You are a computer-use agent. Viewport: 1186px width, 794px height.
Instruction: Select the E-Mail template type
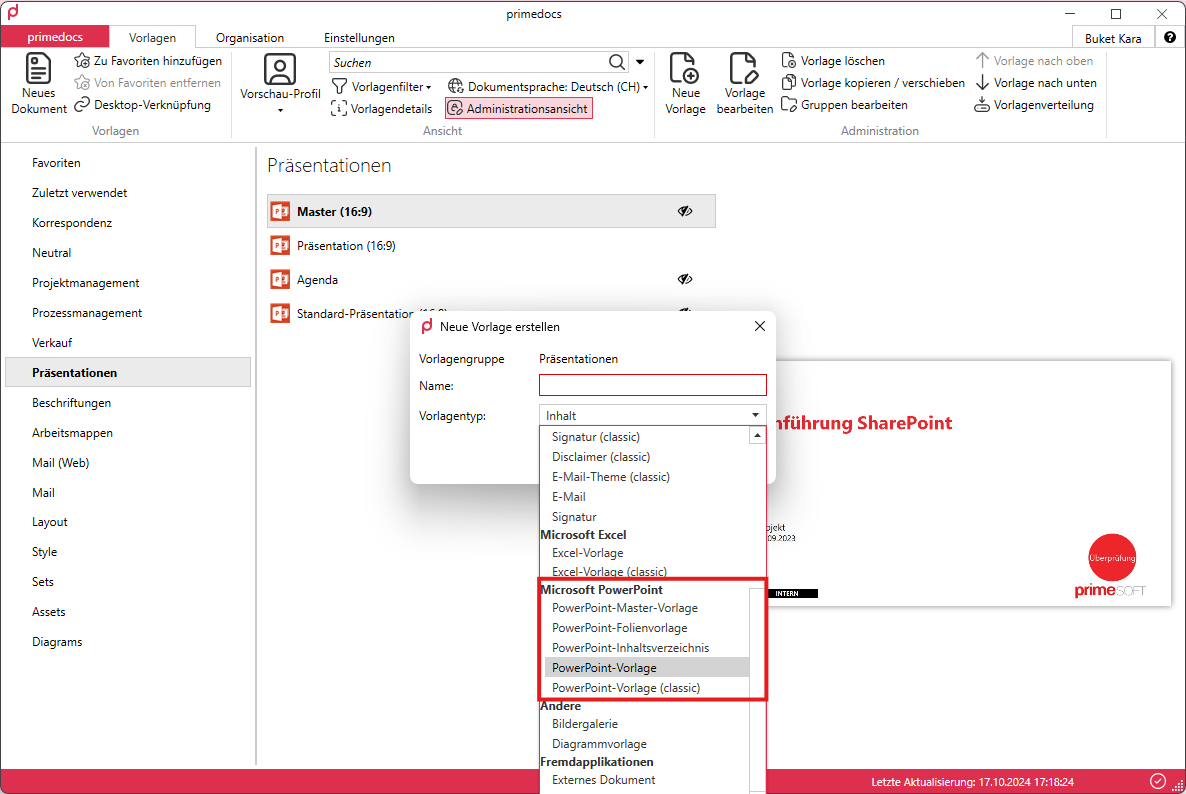click(x=569, y=496)
